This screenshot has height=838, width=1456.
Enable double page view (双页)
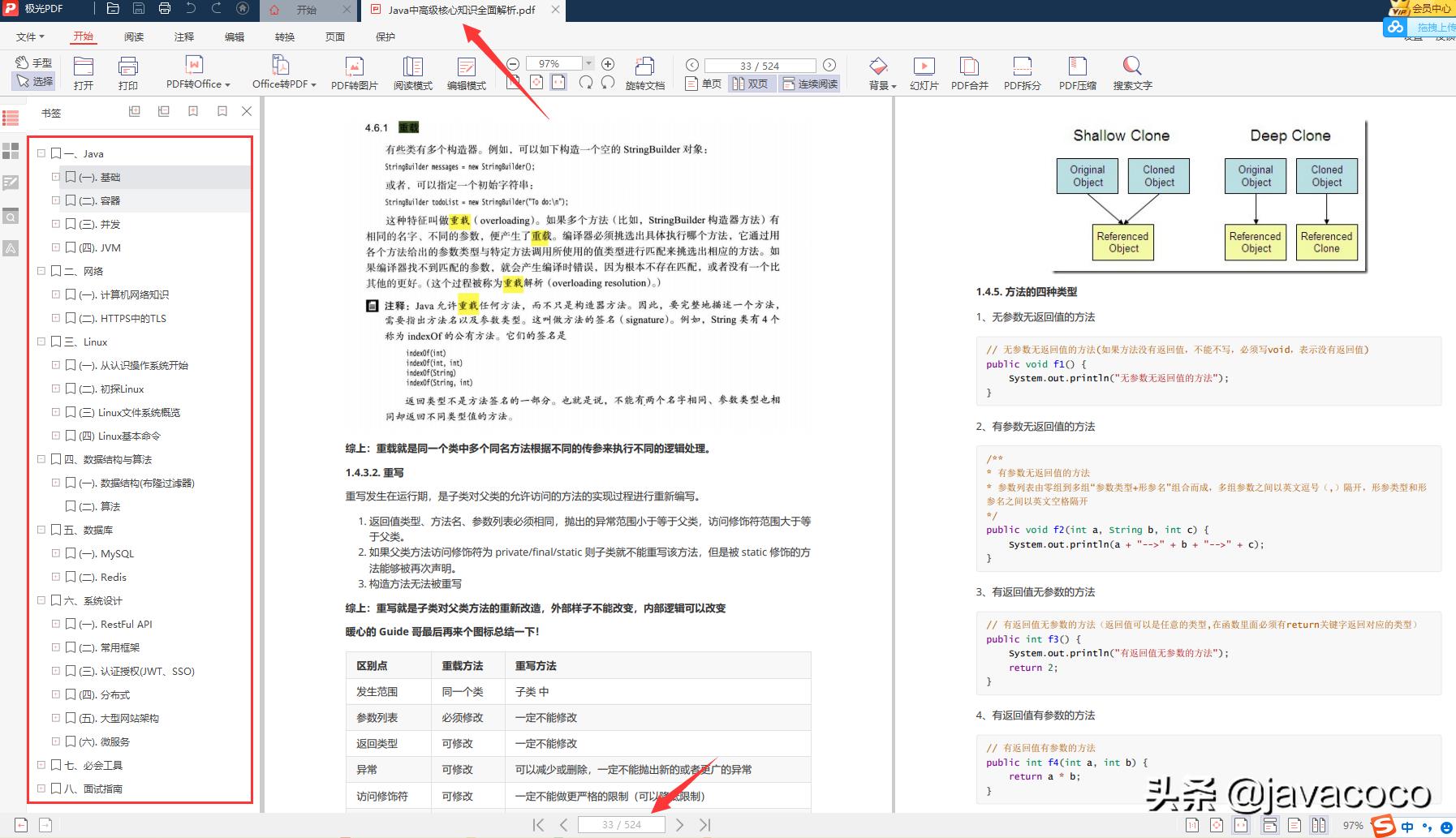coord(751,84)
